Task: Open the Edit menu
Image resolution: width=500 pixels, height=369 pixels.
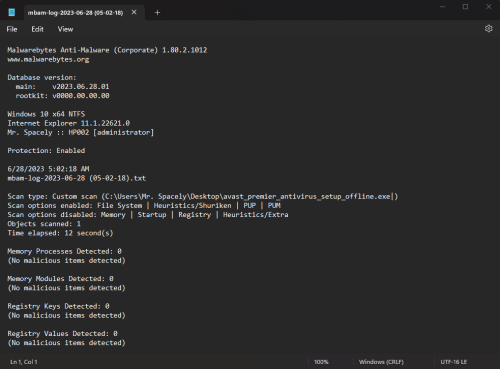Action: pyautogui.click(x=37, y=29)
